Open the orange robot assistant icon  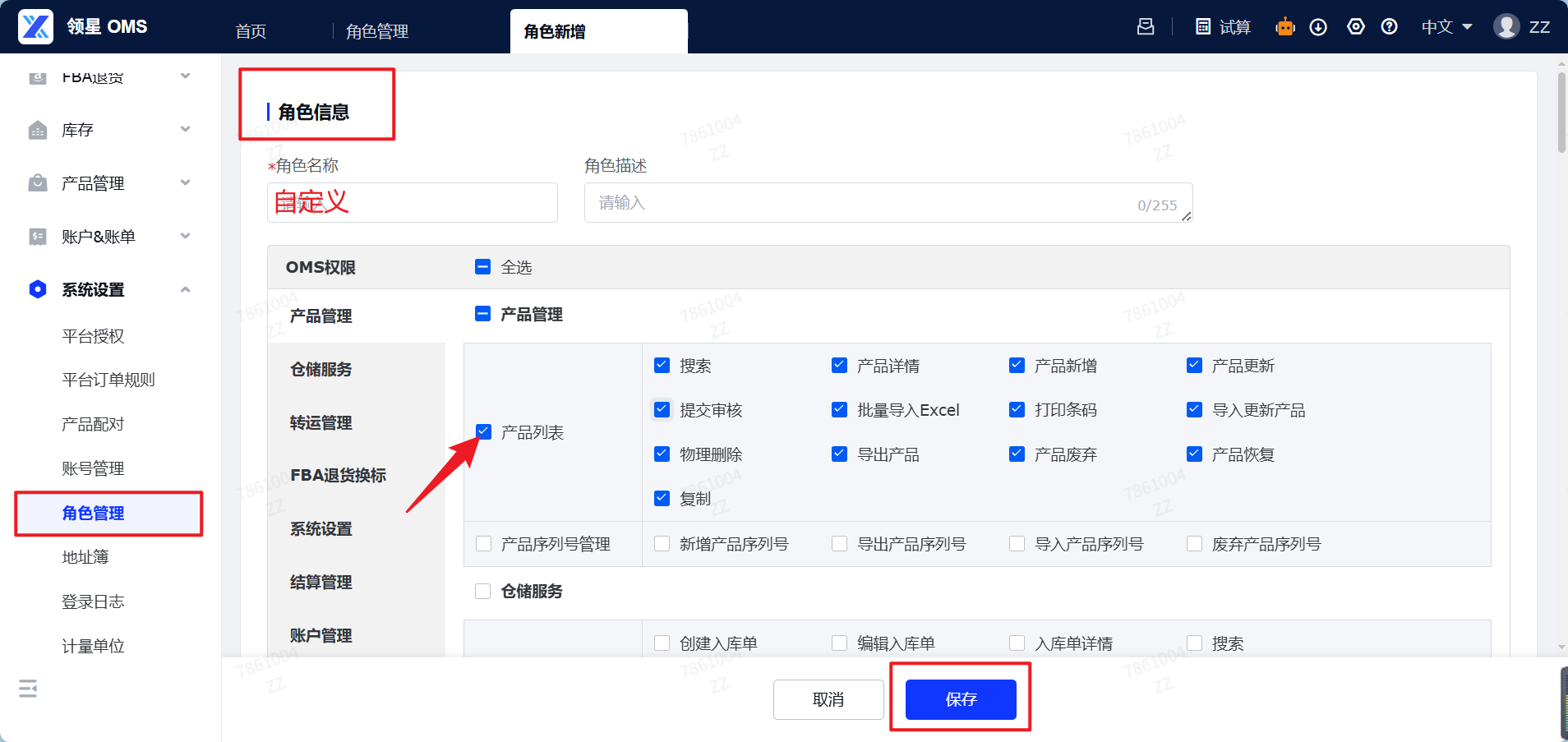click(x=1285, y=26)
